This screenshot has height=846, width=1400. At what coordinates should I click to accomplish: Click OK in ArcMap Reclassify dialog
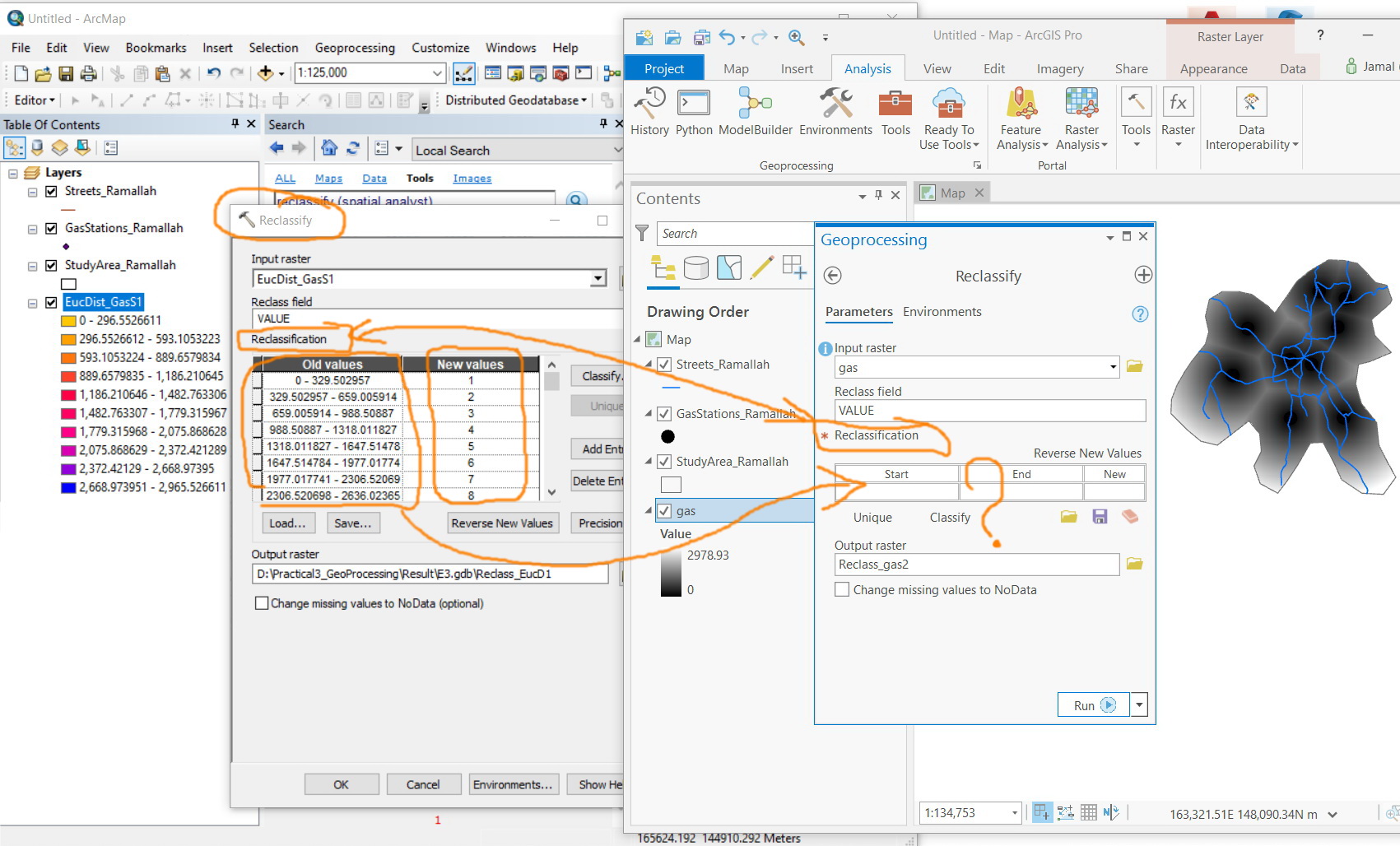click(x=342, y=784)
